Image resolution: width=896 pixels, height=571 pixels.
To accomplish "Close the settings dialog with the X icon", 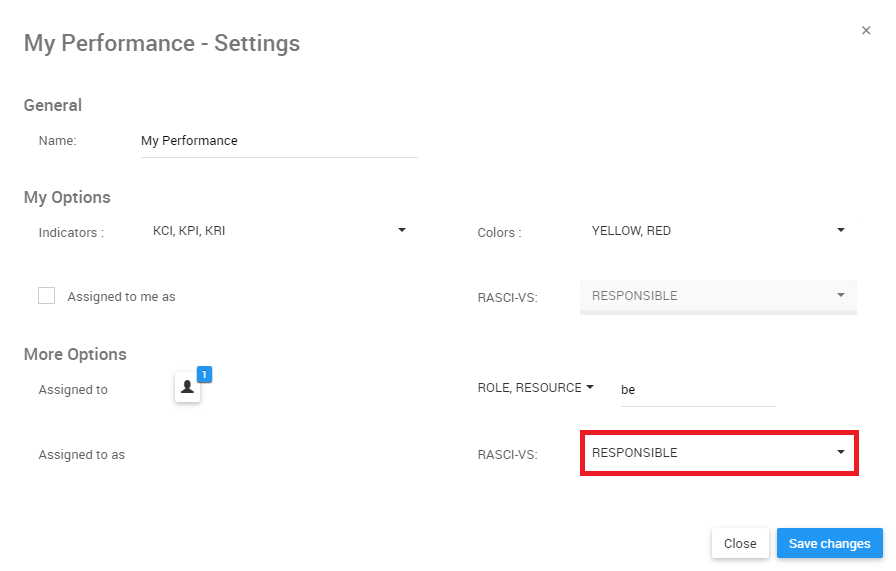I will click(866, 31).
